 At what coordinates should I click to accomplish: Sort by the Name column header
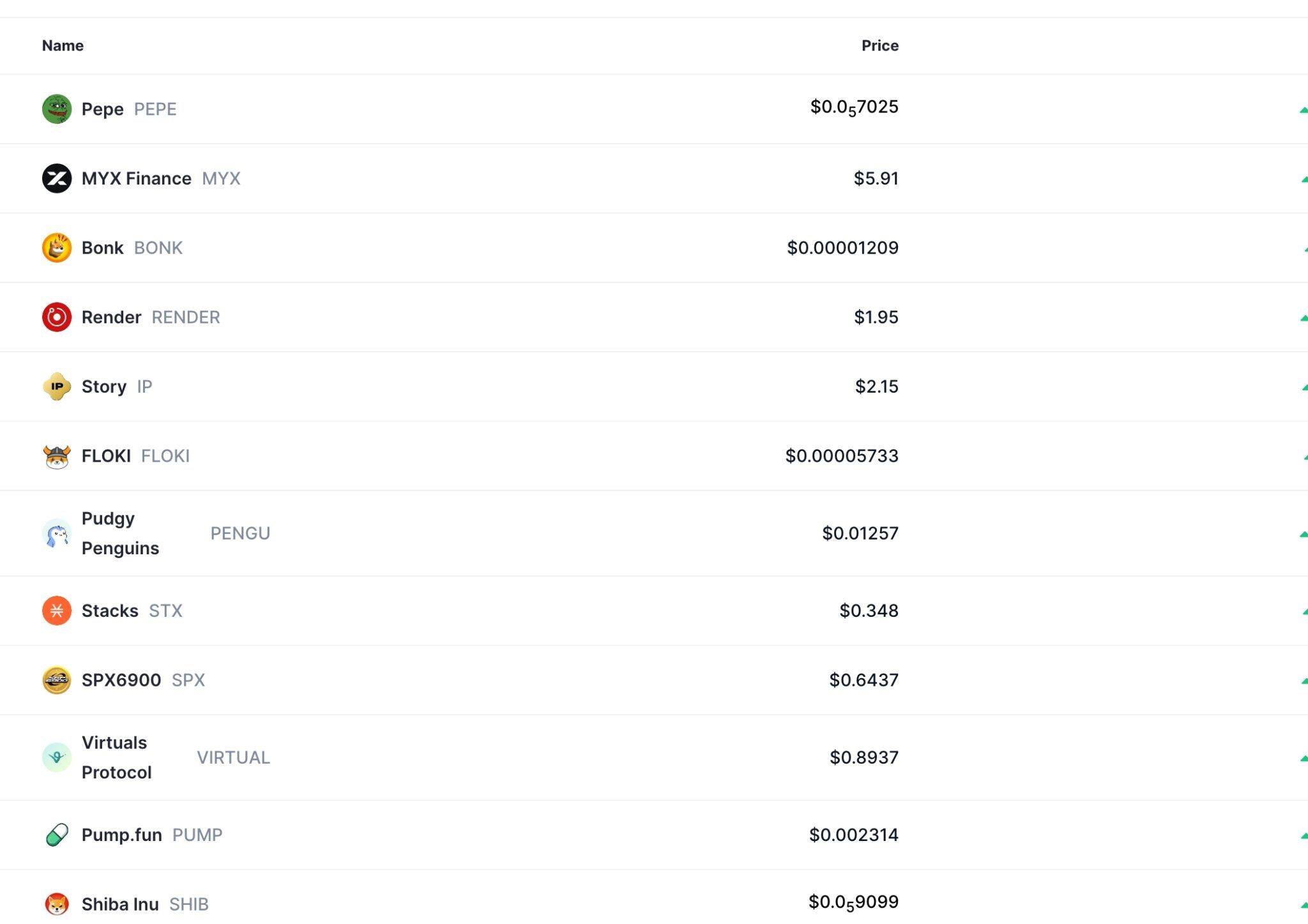tap(62, 45)
